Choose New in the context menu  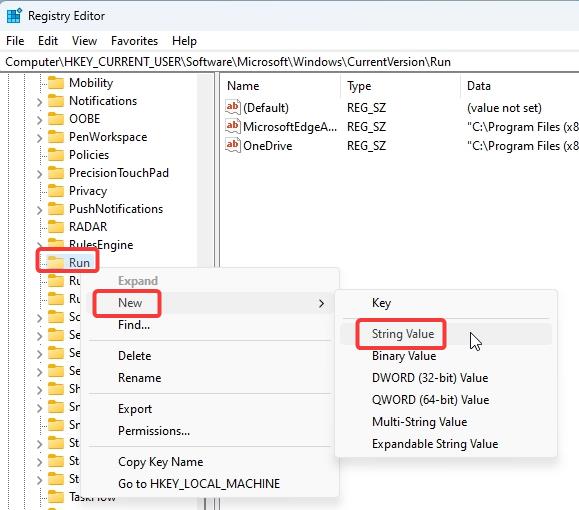[x=209, y=303]
